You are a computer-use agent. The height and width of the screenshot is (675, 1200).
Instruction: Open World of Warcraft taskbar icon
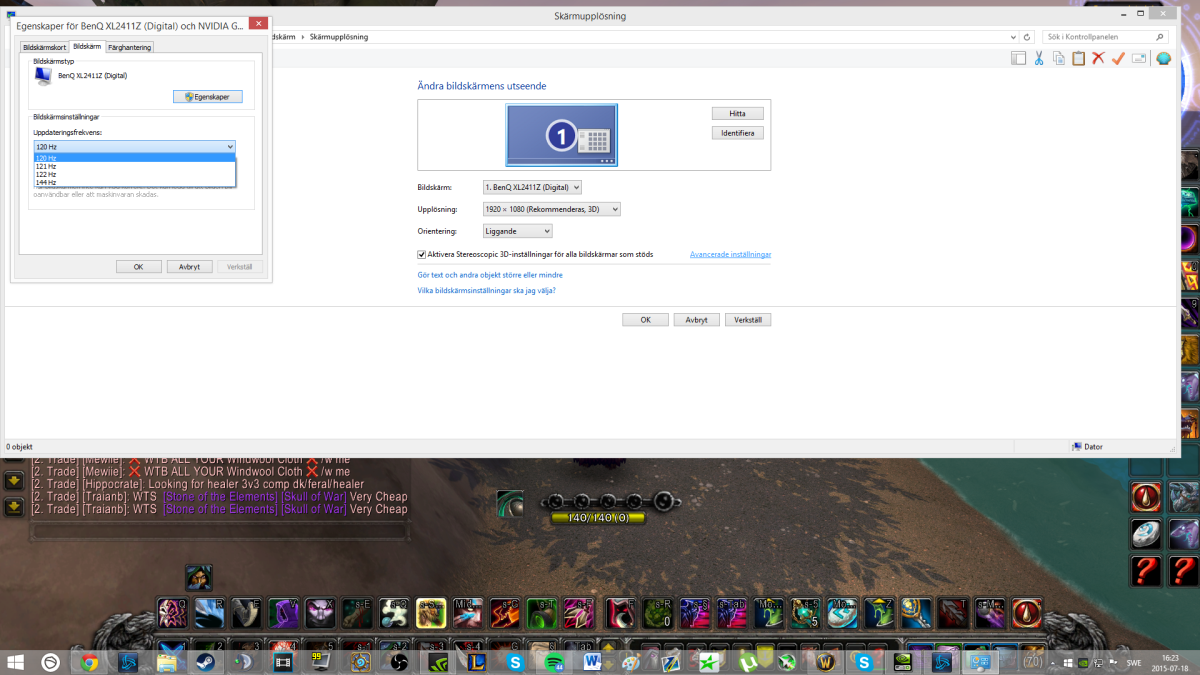(x=826, y=662)
